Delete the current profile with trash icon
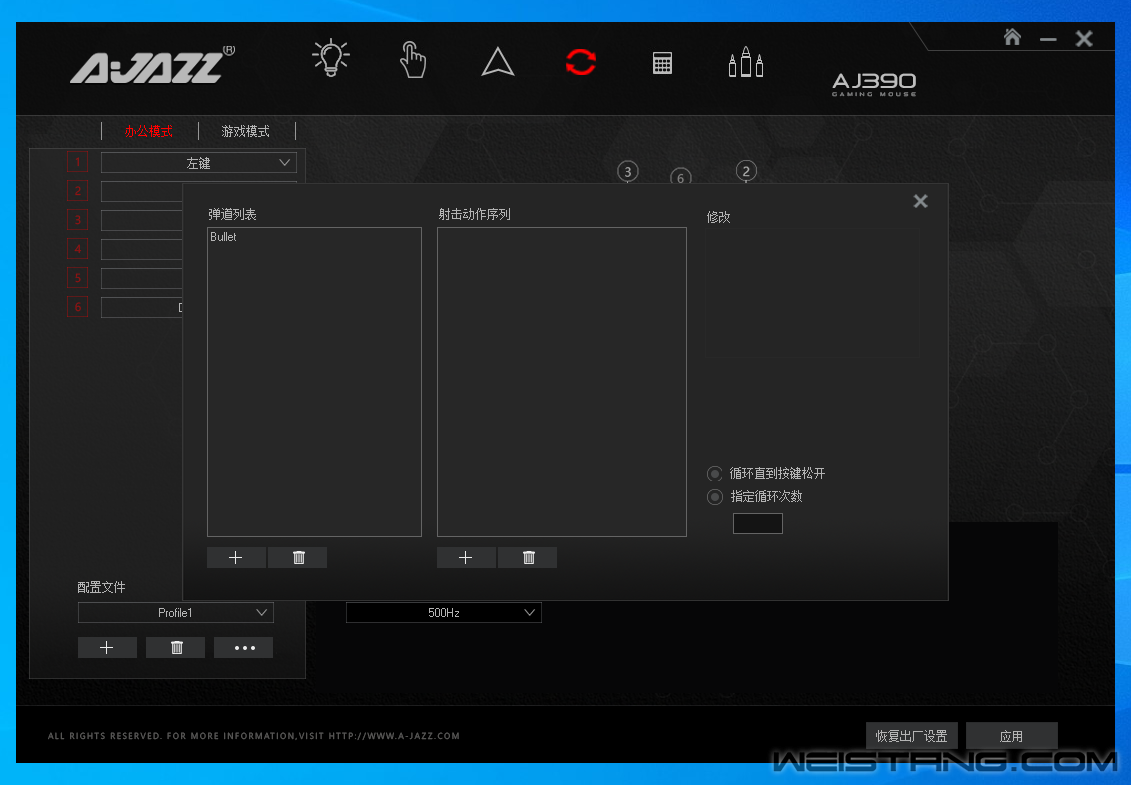The image size is (1131, 785). (x=176, y=648)
